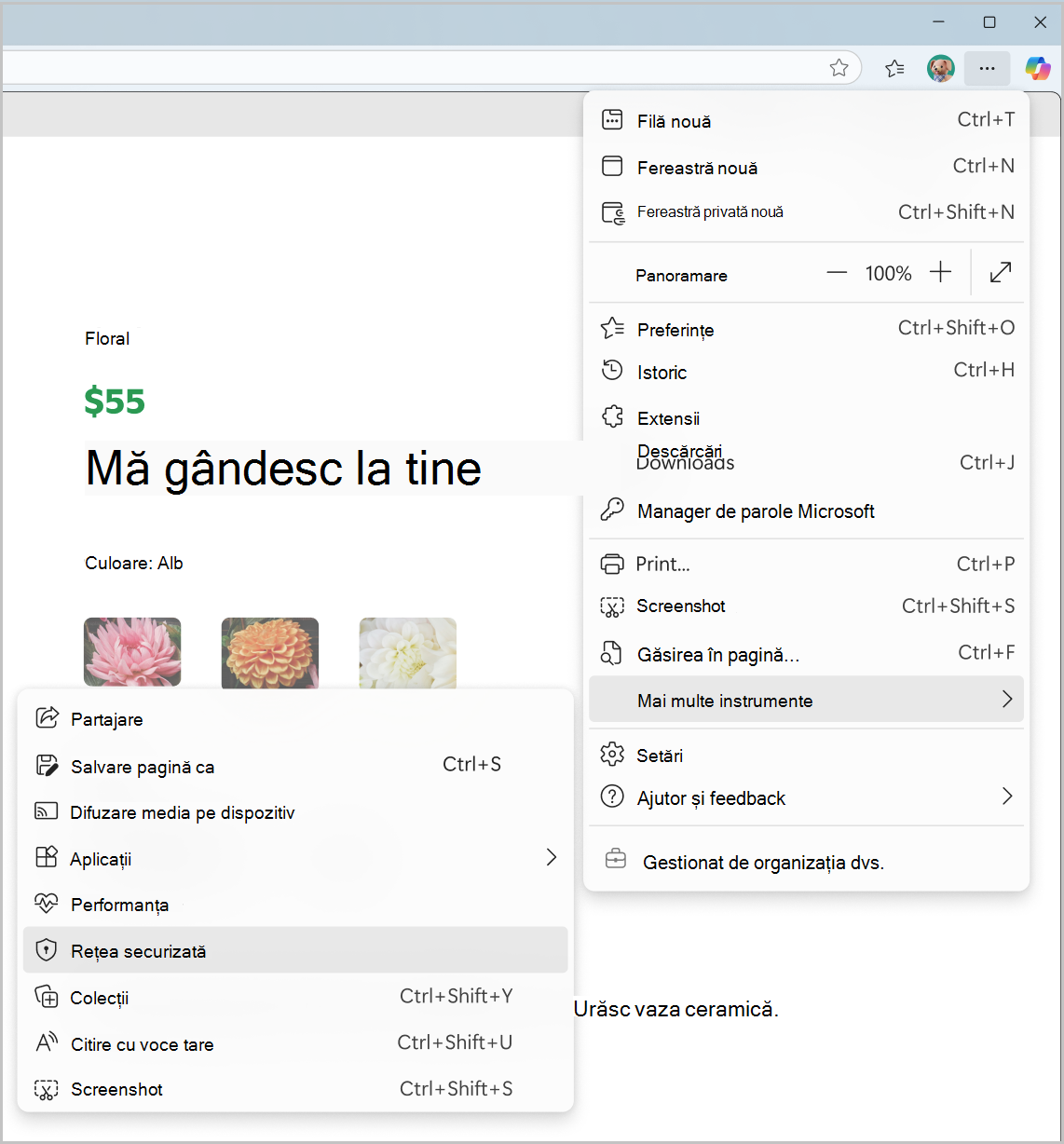
Task: Select the orange flower color thumbnail
Action: click(x=270, y=653)
